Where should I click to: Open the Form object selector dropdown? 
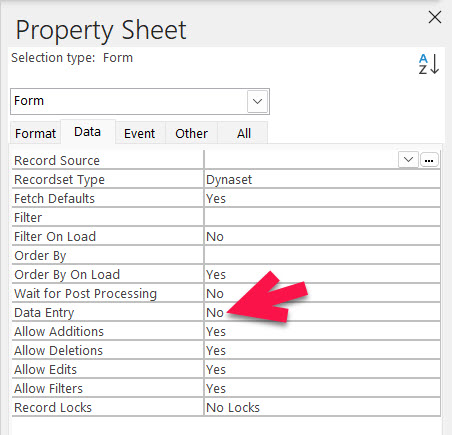pyautogui.click(x=257, y=101)
